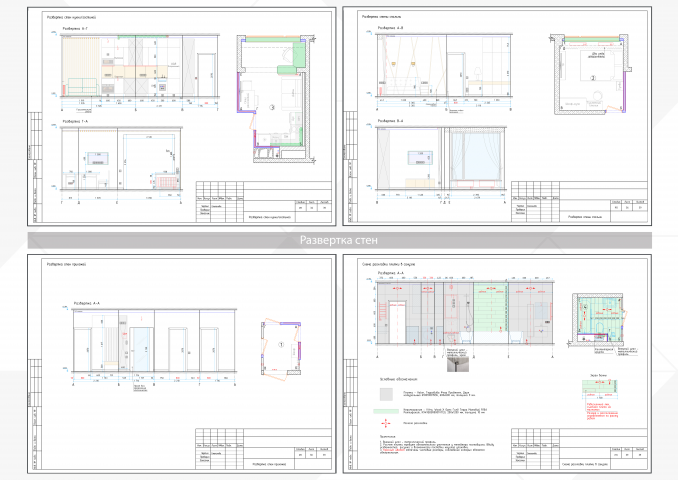Click the bathroom floor plan with green tiles
Viewport: 678px width, 480px height.
[599, 320]
